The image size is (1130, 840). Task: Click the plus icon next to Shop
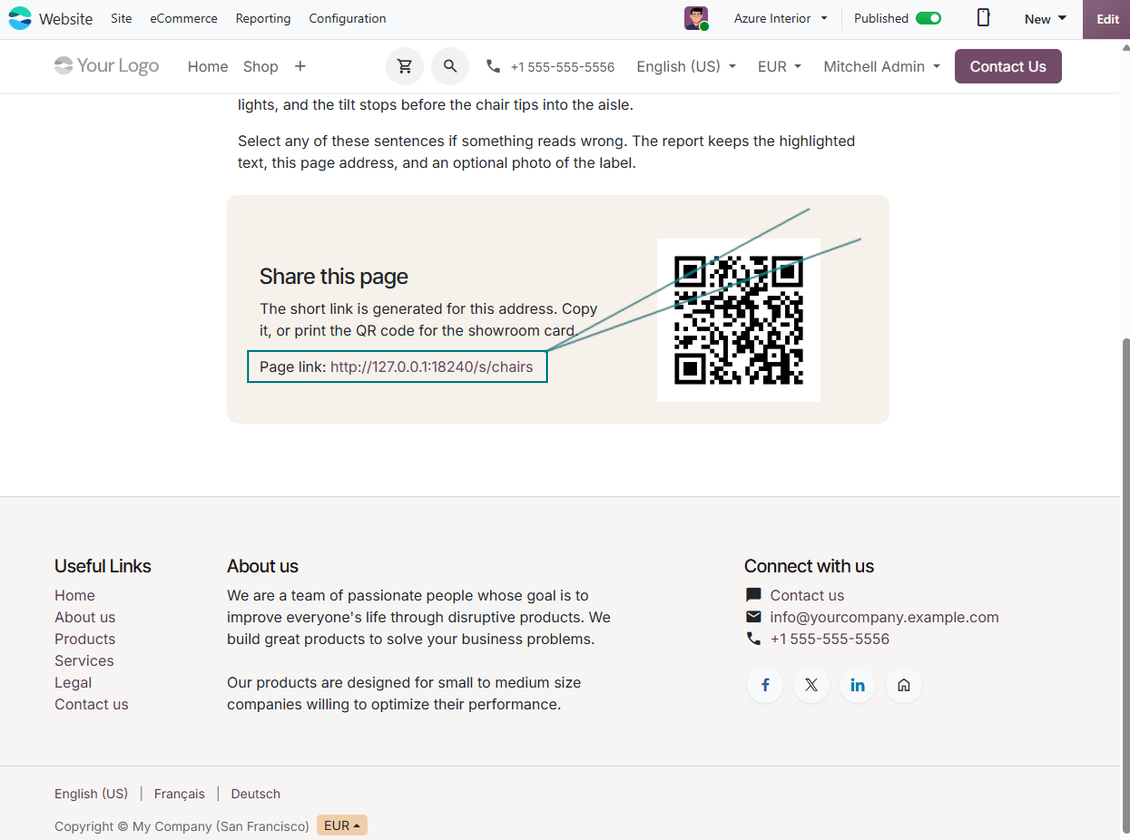pos(301,66)
